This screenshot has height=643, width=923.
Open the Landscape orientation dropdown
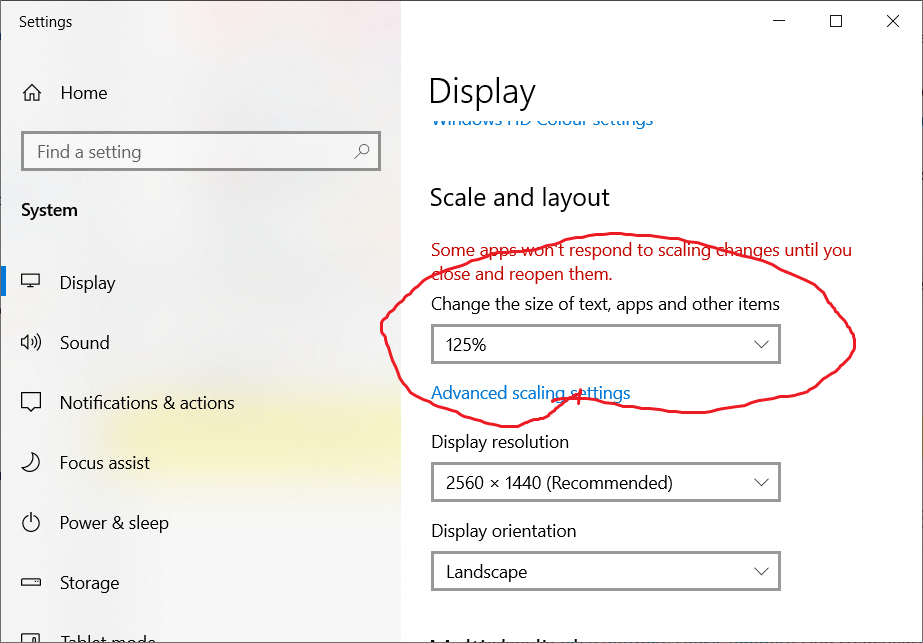[605, 572]
